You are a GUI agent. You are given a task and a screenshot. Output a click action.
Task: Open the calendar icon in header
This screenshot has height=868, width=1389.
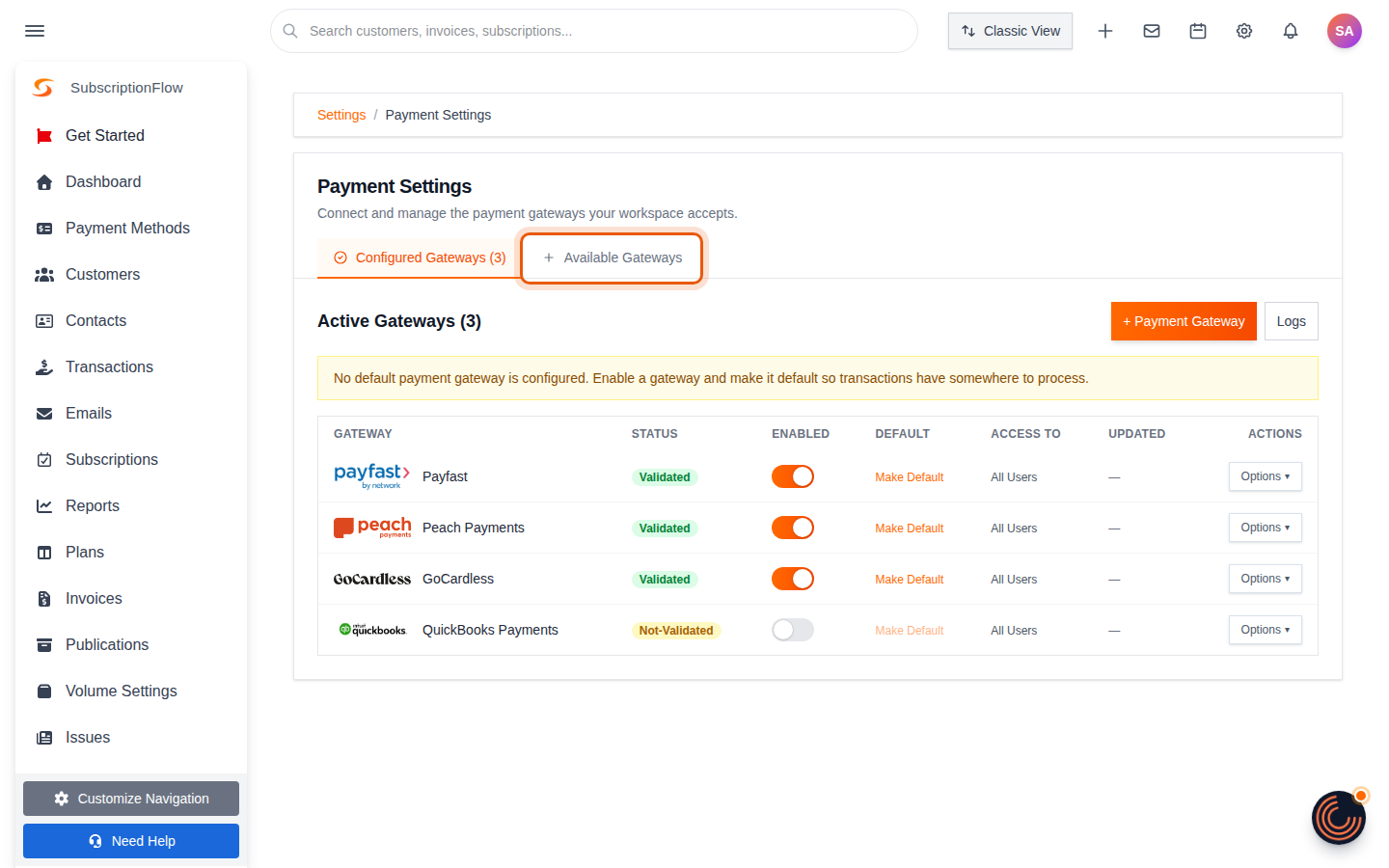(x=1198, y=31)
